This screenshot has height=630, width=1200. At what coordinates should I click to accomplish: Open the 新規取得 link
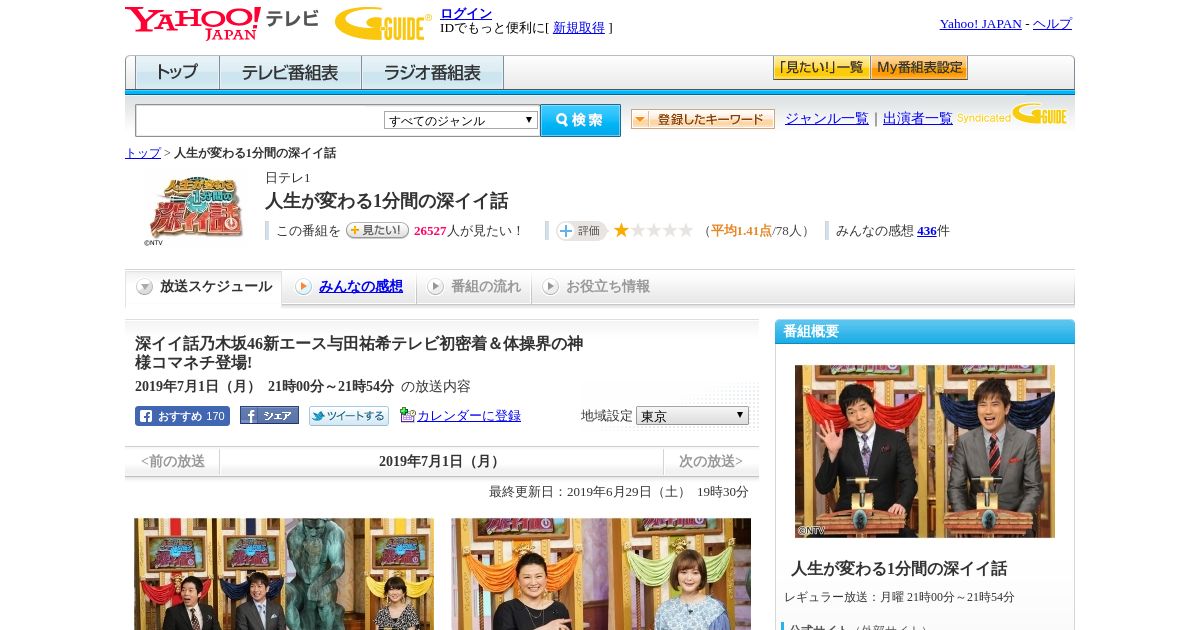pos(579,28)
